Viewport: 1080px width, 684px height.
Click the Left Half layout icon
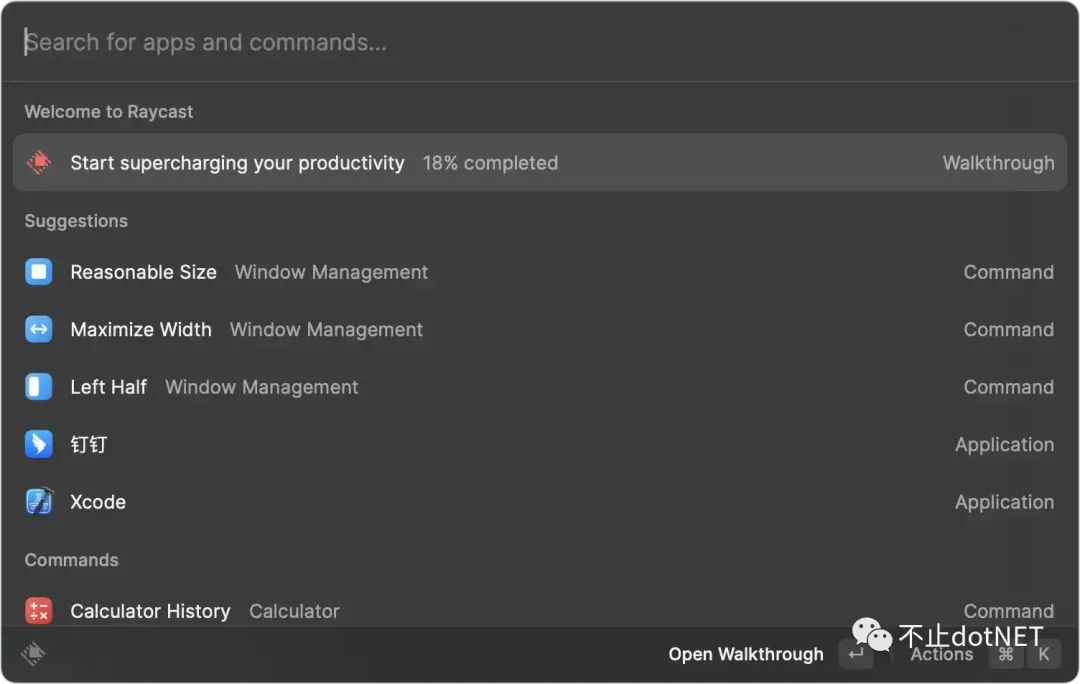[39, 387]
